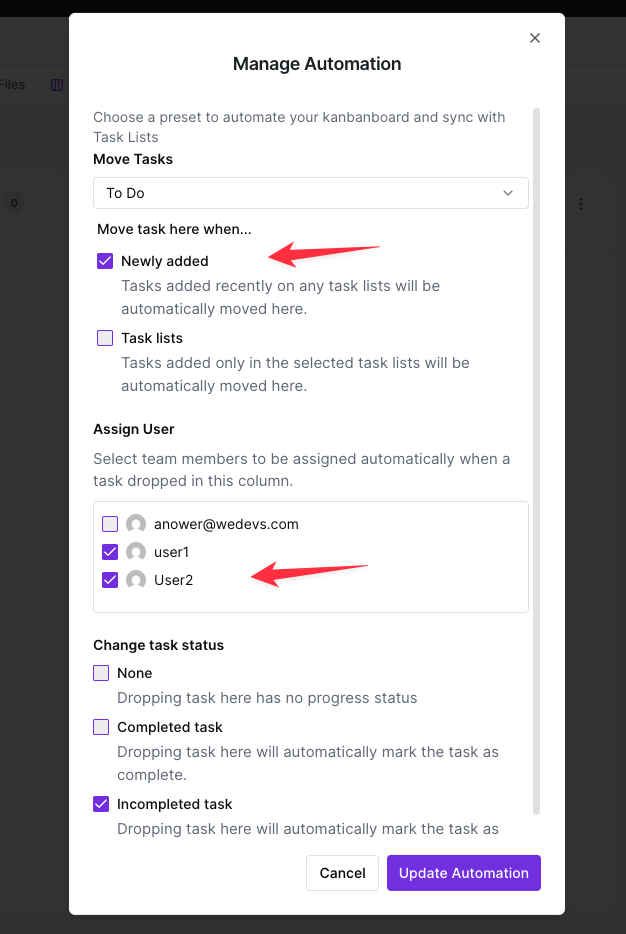The image size is (626, 934).
Task: Assign anower@wedevs.com via checkbox
Action: point(110,524)
